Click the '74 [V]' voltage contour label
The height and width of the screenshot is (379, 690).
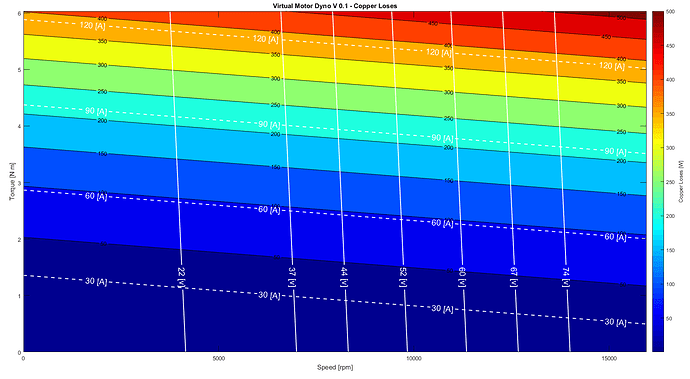[565, 277]
